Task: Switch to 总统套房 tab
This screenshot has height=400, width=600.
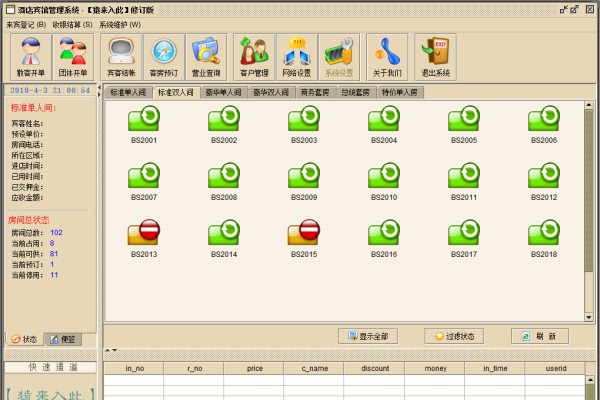Action: [x=355, y=93]
